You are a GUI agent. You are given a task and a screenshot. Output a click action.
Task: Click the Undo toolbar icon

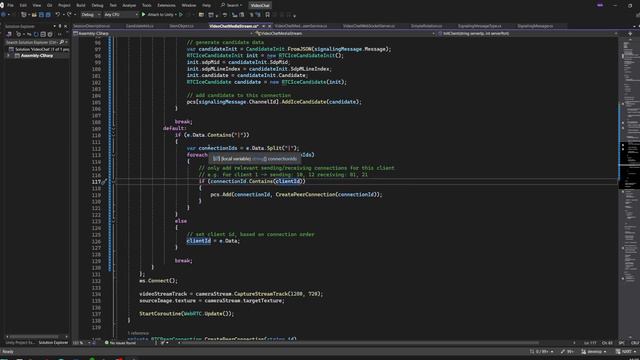pyautogui.click(x=58, y=15)
